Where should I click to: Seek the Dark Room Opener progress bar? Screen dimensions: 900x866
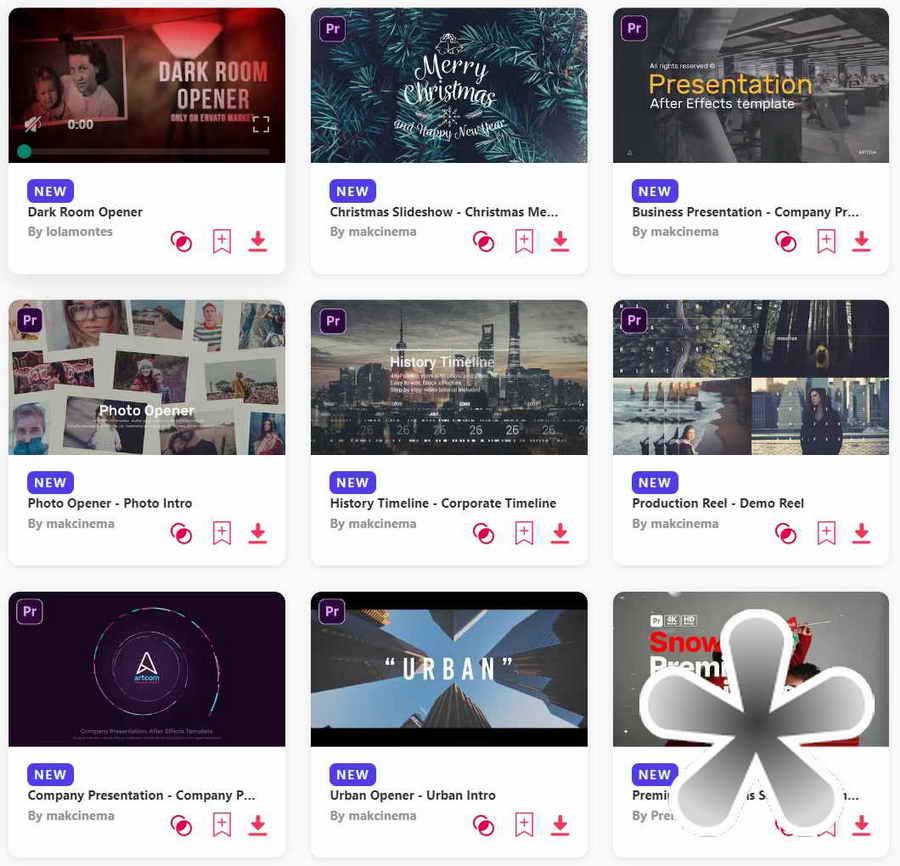pos(146,152)
